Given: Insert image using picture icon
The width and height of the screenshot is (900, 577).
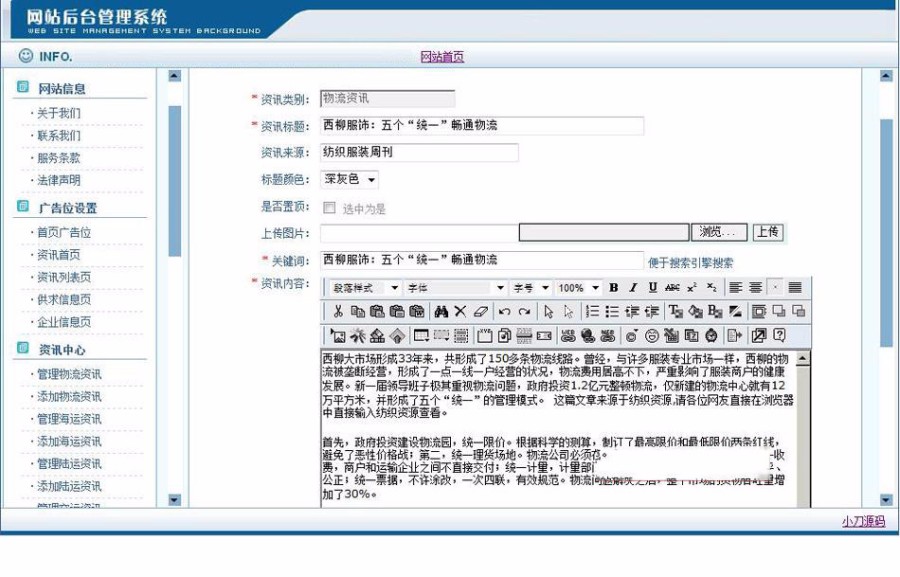Looking at the screenshot, I should click(338, 336).
